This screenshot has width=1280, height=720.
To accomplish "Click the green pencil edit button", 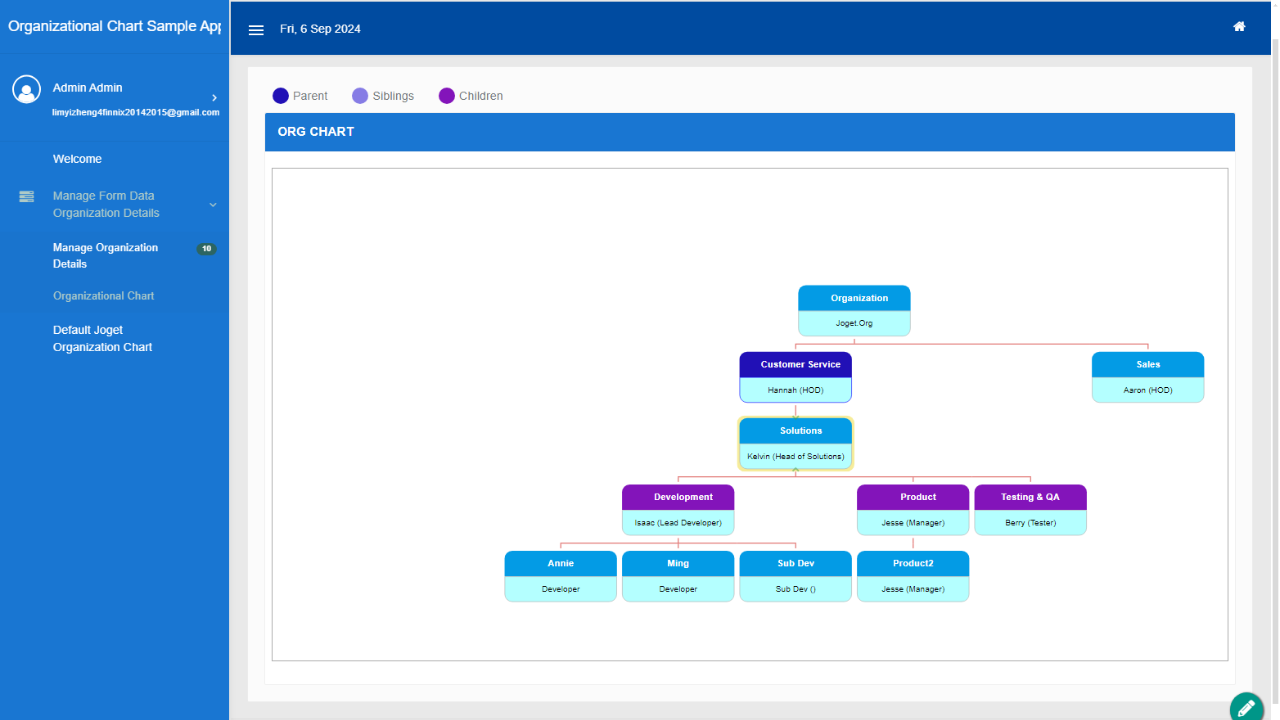I will [1246, 707].
